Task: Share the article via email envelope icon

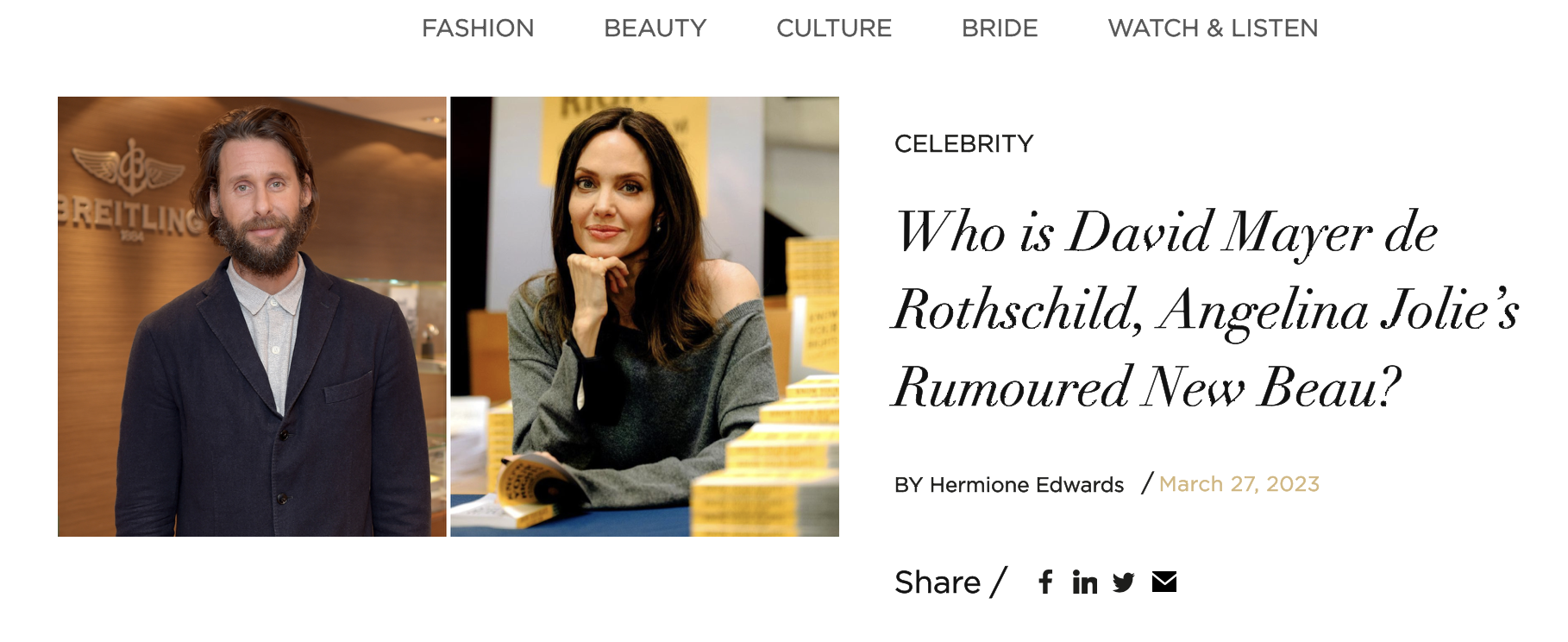Action: pyautogui.click(x=1164, y=582)
